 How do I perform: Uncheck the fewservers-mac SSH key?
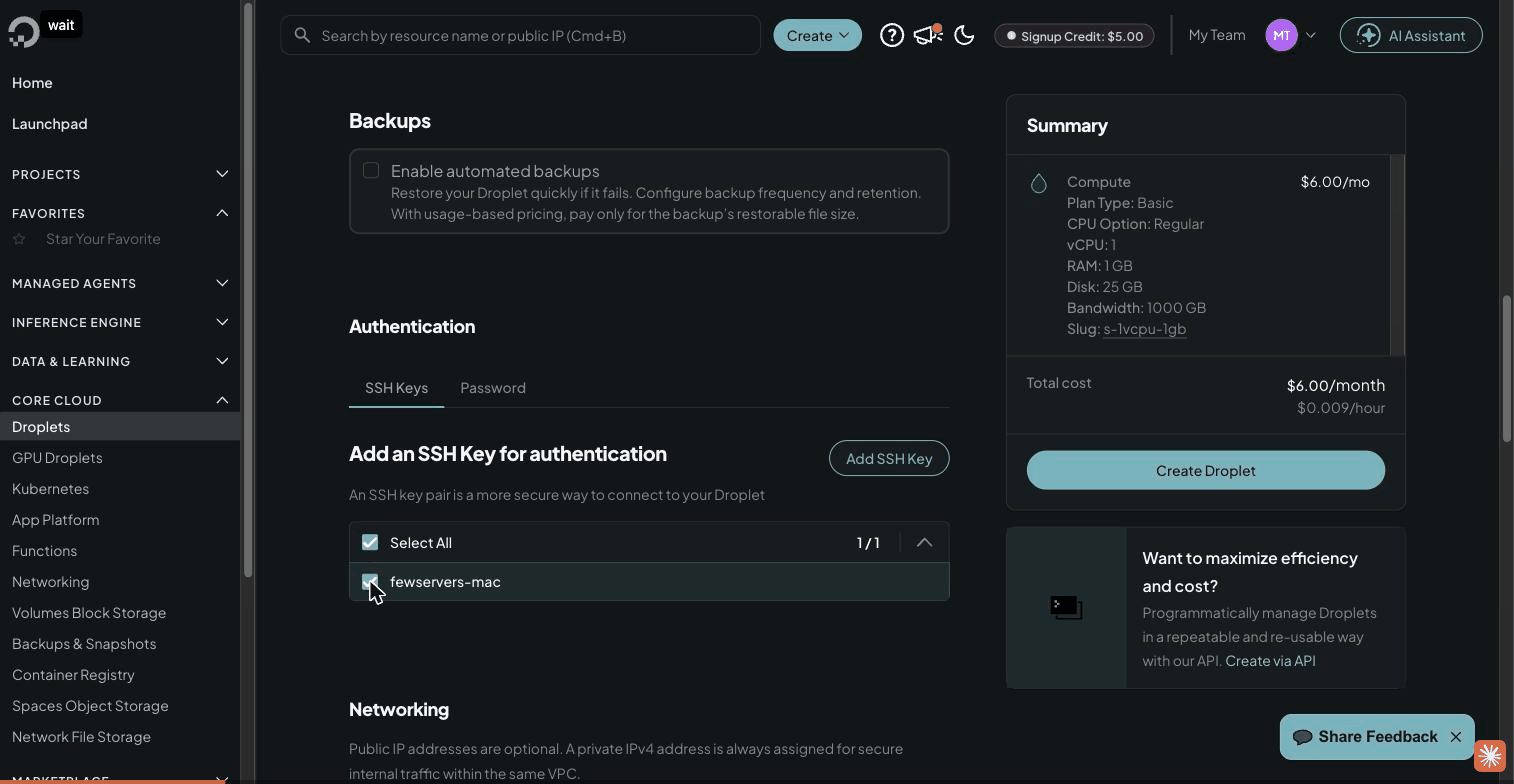[370, 581]
